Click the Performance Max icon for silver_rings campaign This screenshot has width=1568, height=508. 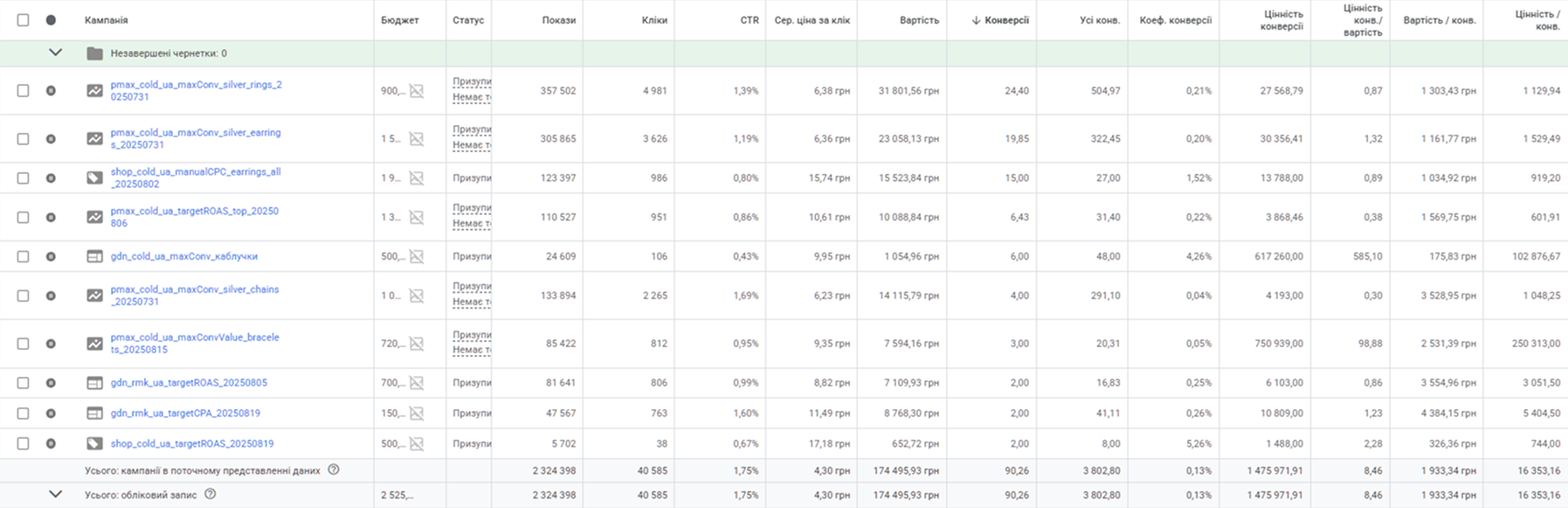[x=94, y=91]
